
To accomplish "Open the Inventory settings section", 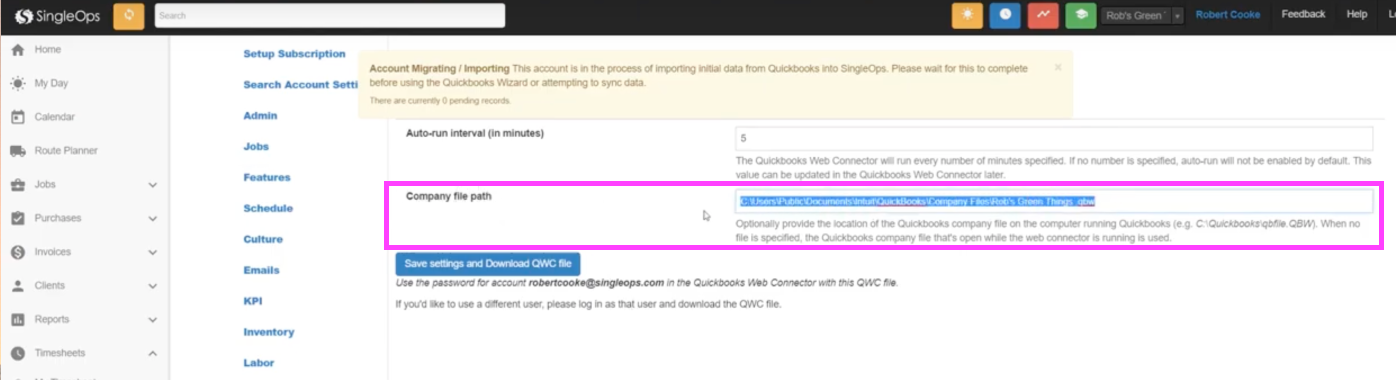I will (269, 332).
